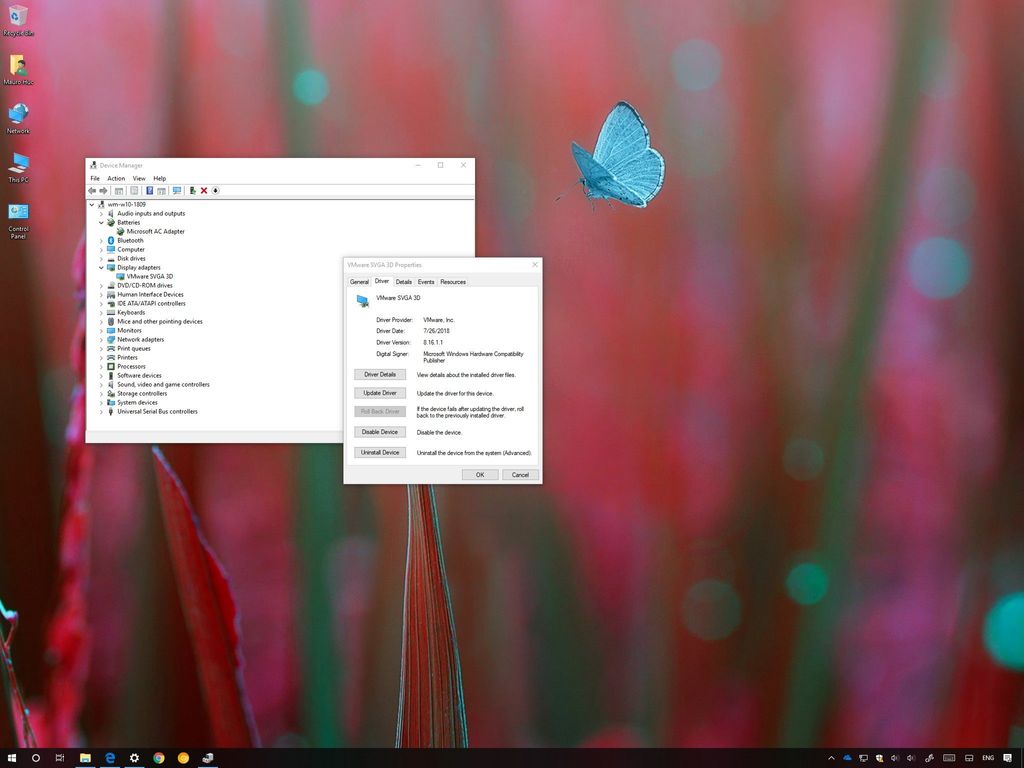Select VMware SVGA 3D in the device tree

point(148,276)
